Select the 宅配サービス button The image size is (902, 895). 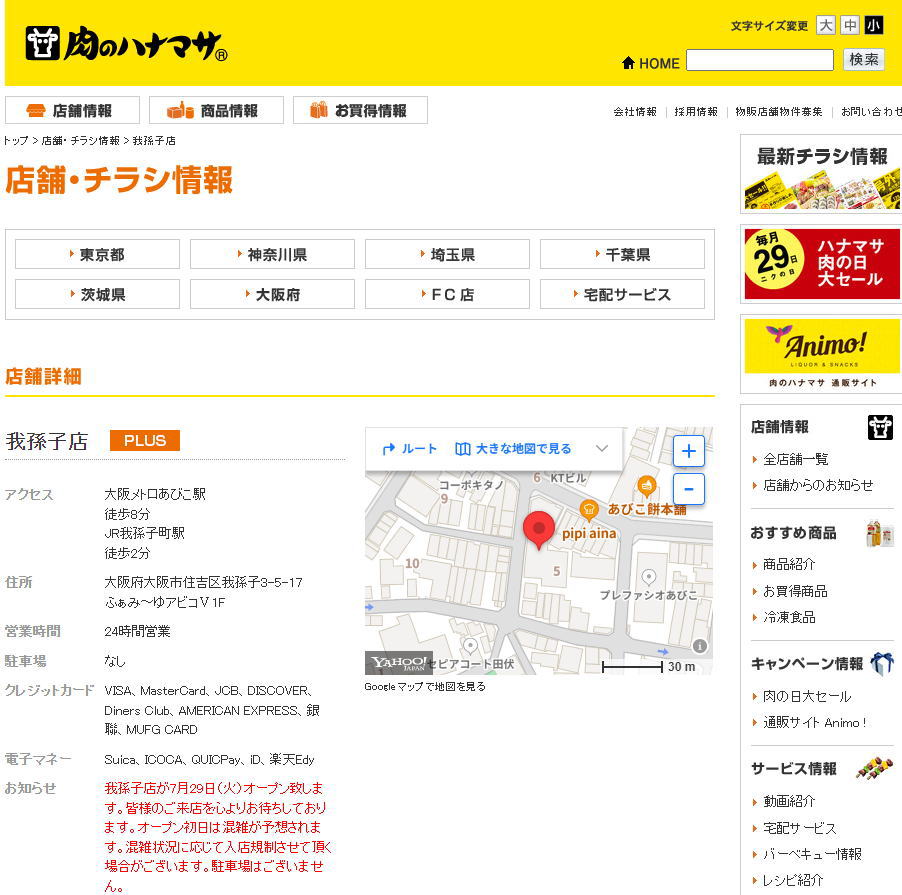pyautogui.click(x=622, y=294)
